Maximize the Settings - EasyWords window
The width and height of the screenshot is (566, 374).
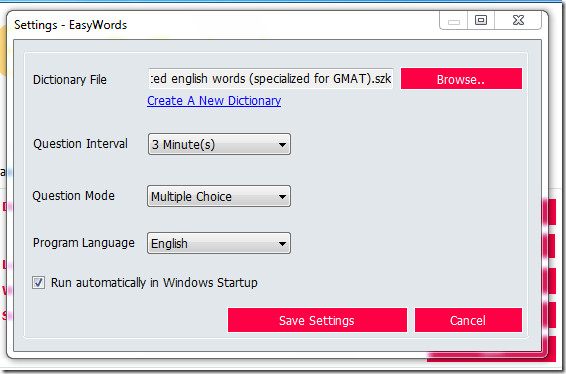point(481,20)
